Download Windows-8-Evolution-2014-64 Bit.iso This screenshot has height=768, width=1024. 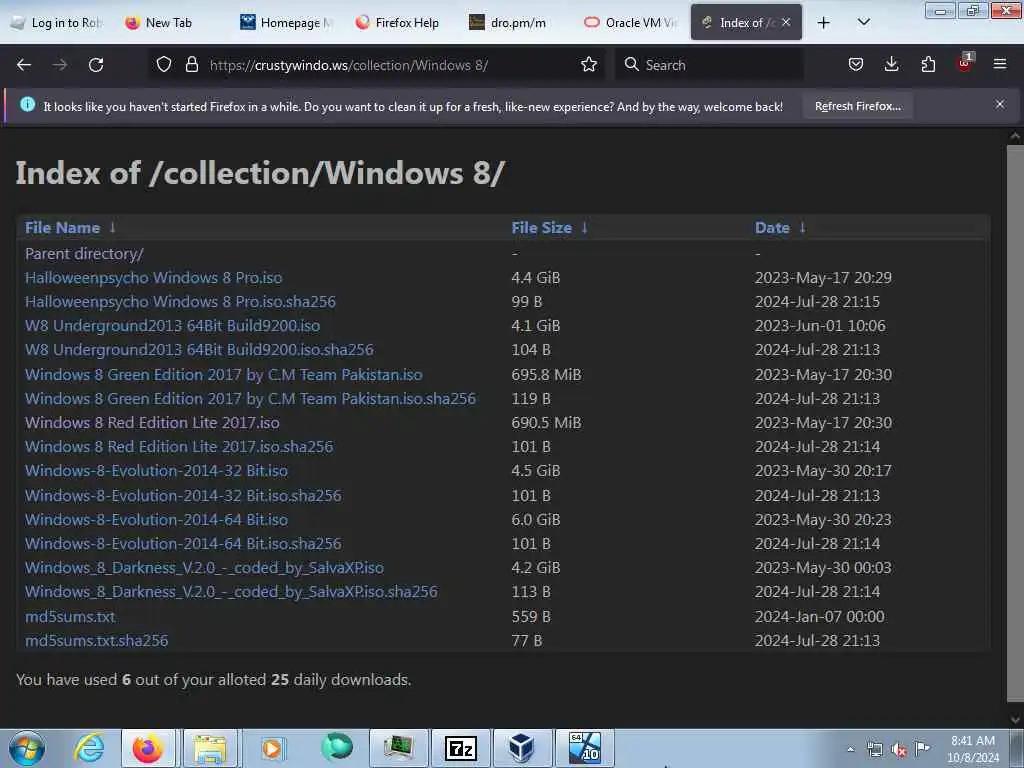(156, 520)
